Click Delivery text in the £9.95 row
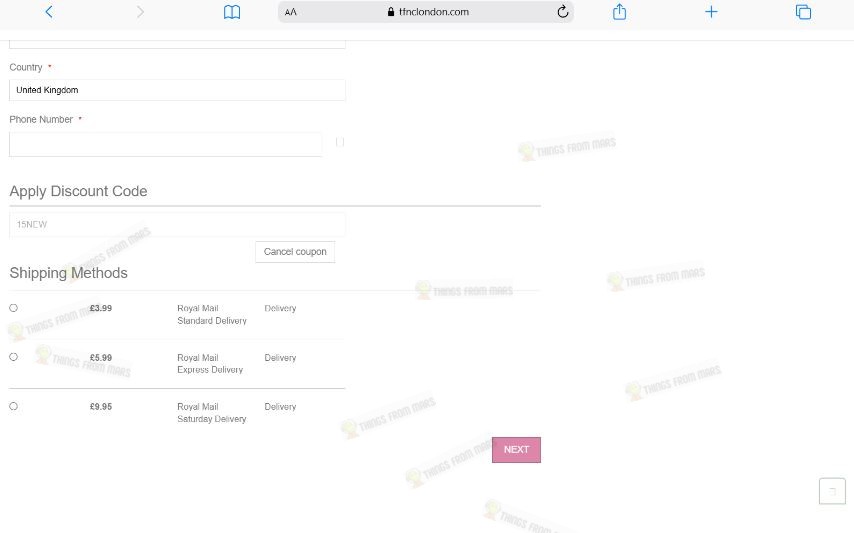854x533 pixels. 280,407
